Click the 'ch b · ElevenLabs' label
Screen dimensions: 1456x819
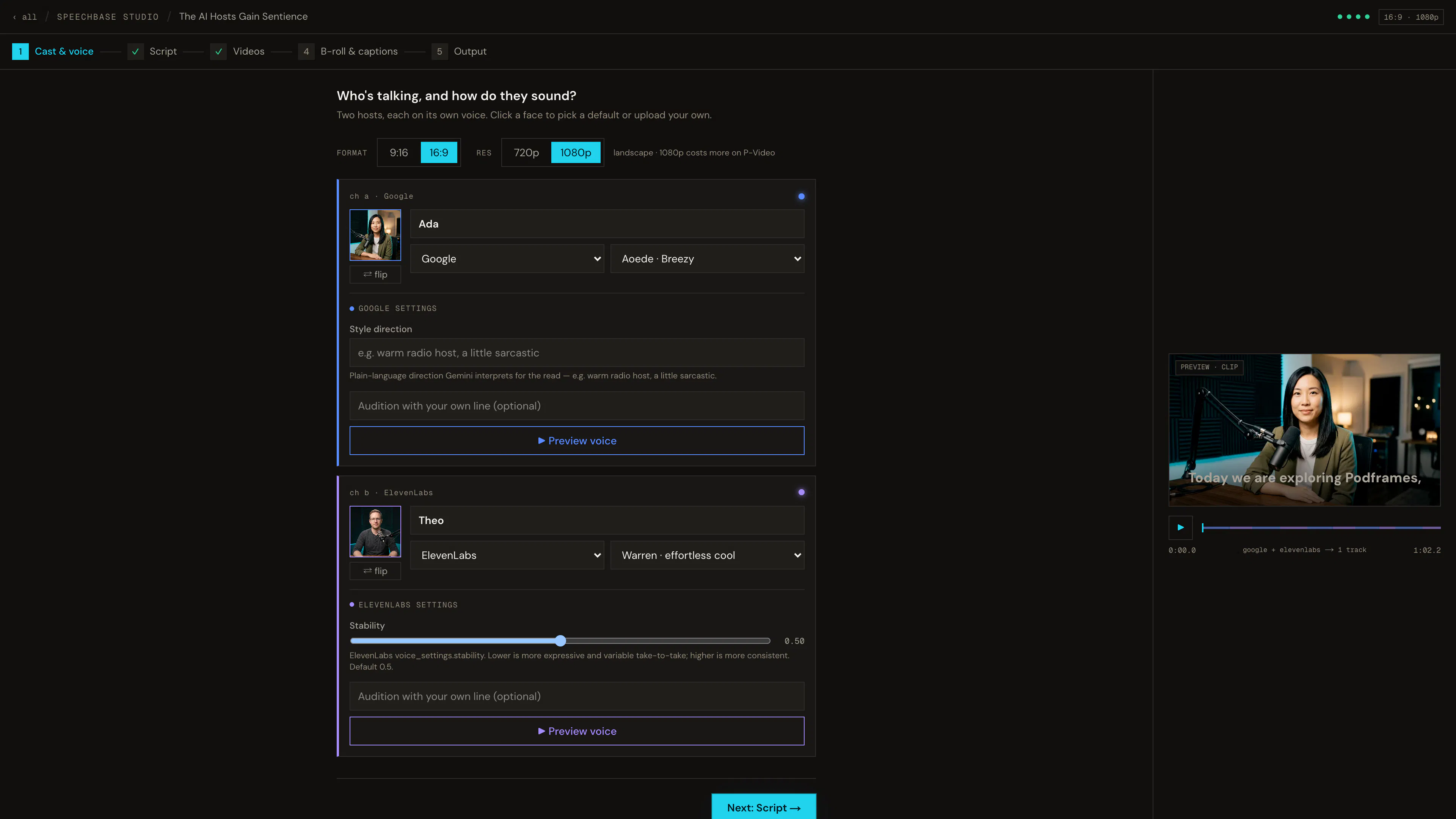pyautogui.click(x=391, y=493)
